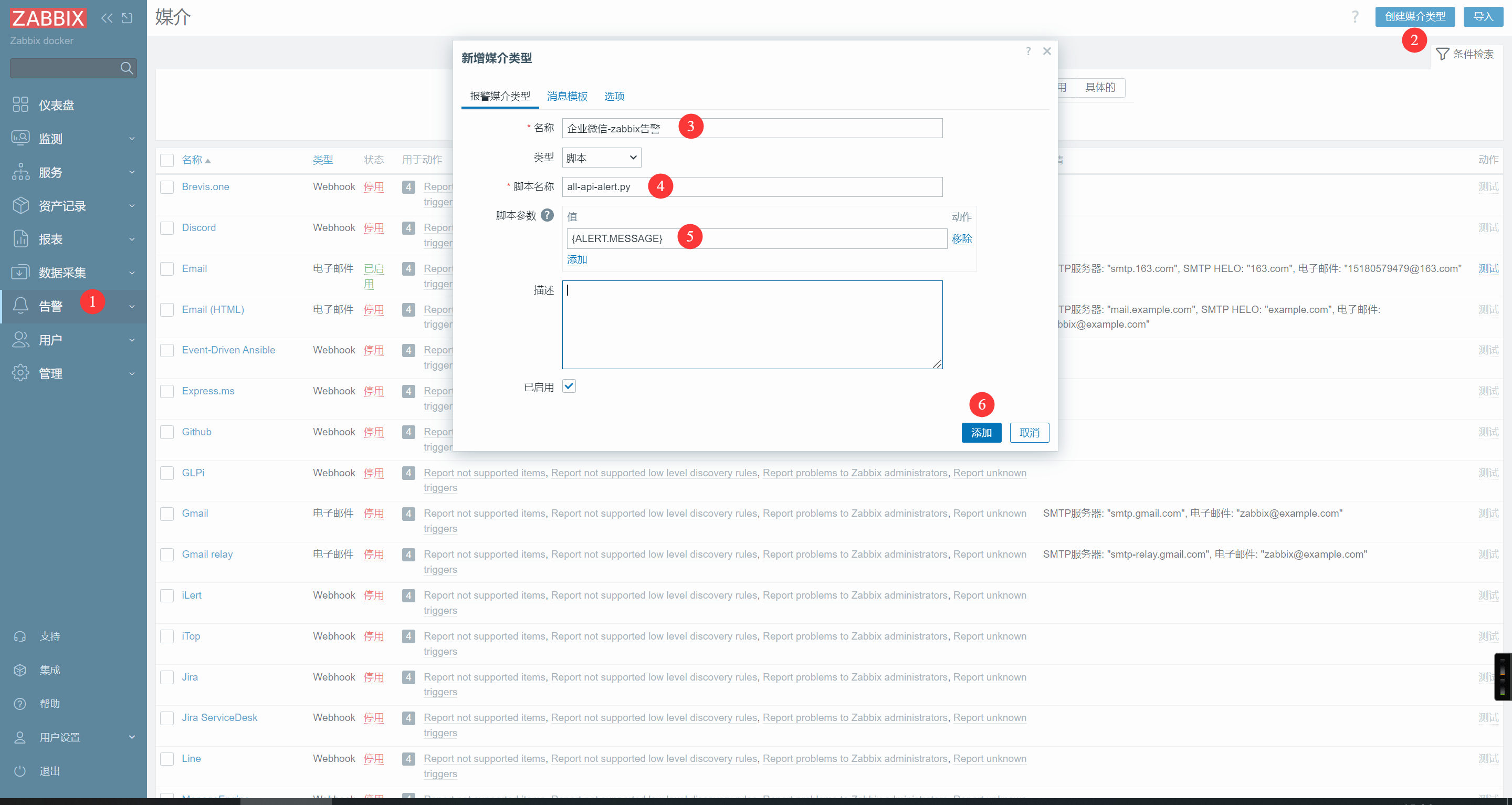Click the 创建媒介类型 button
1512x805 pixels.
click(x=1414, y=16)
